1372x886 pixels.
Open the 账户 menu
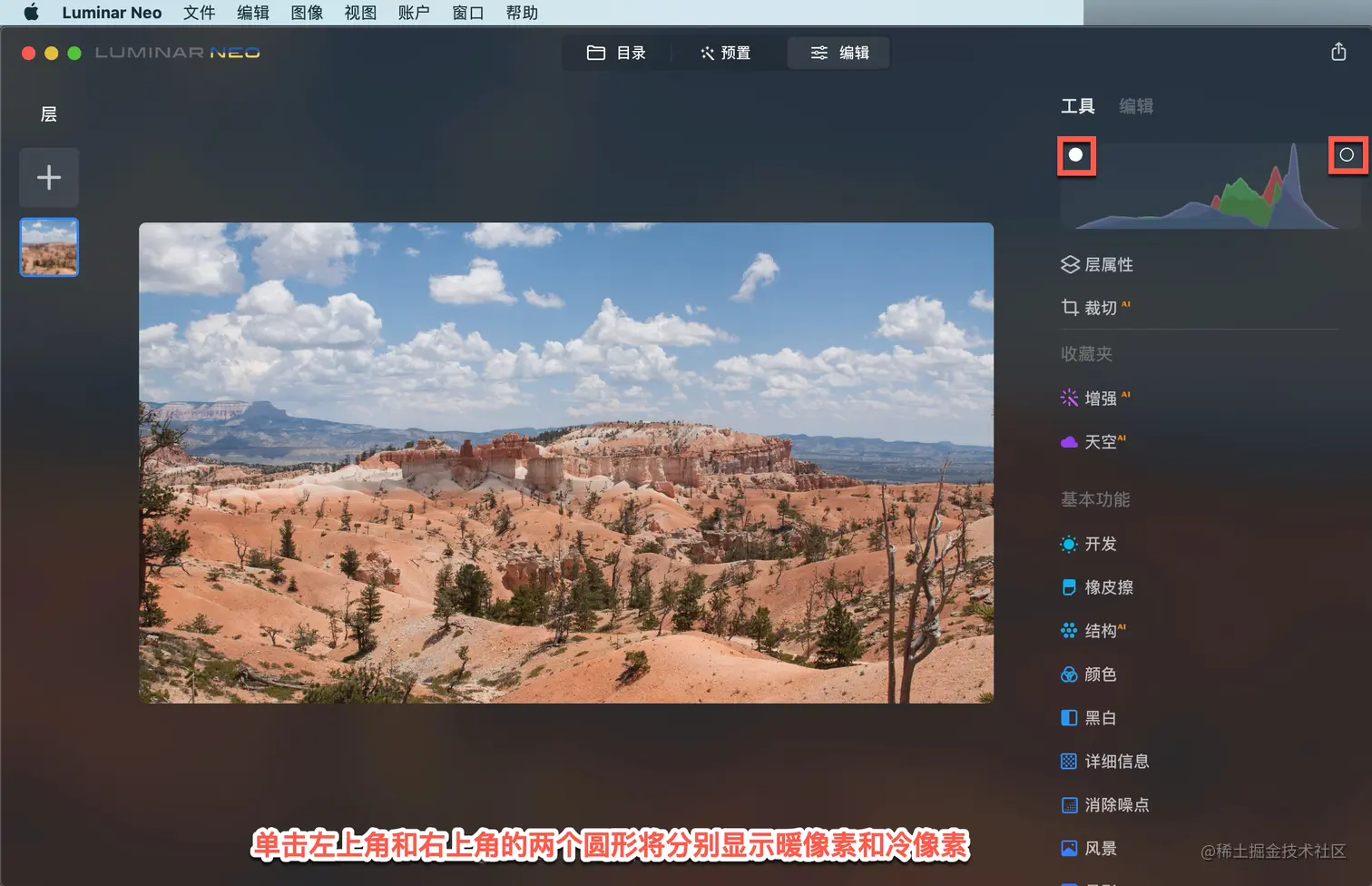click(x=414, y=13)
